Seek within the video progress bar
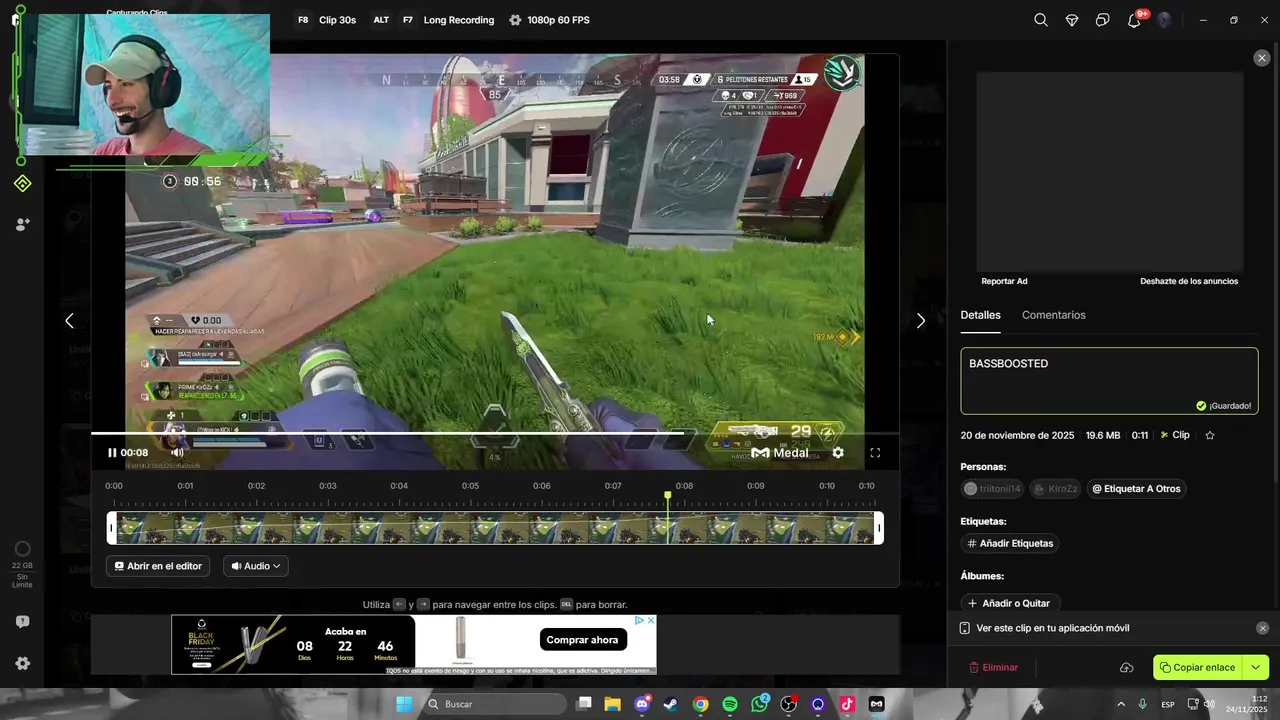The width and height of the screenshot is (1280, 720). pos(494,433)
